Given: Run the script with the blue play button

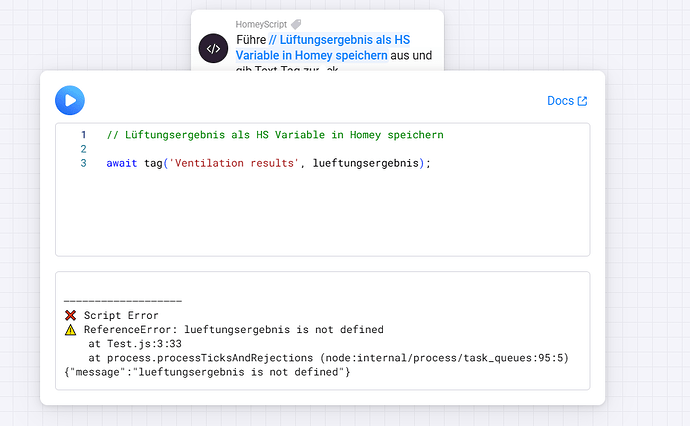Looking at the screenshot, I should click(70, 100).
